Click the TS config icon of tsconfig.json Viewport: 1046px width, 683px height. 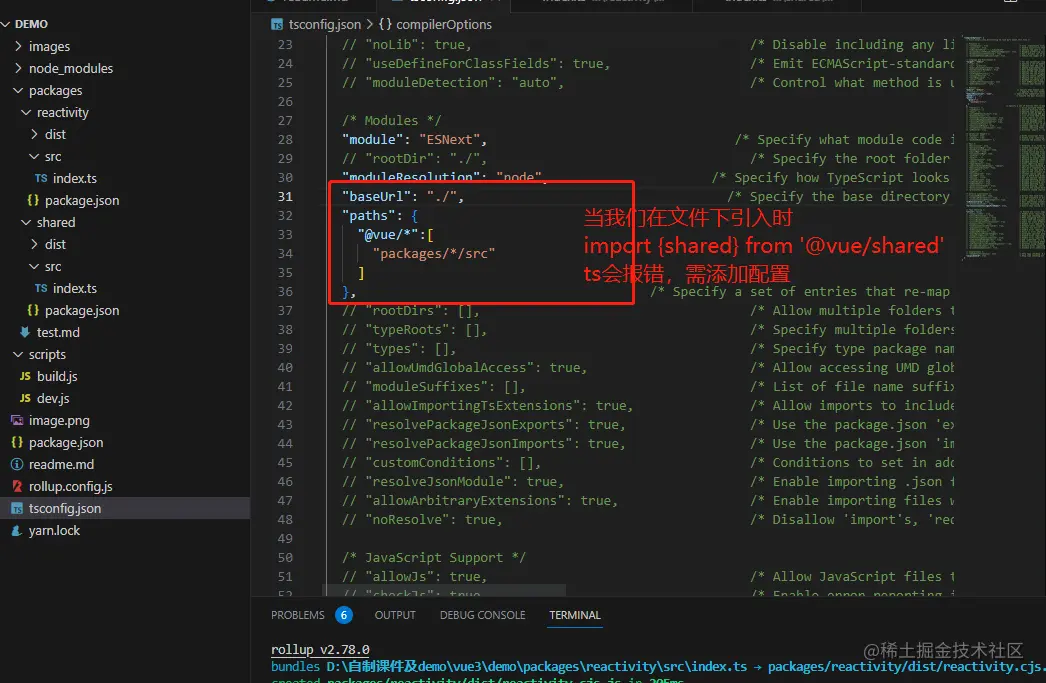[17, 508]
